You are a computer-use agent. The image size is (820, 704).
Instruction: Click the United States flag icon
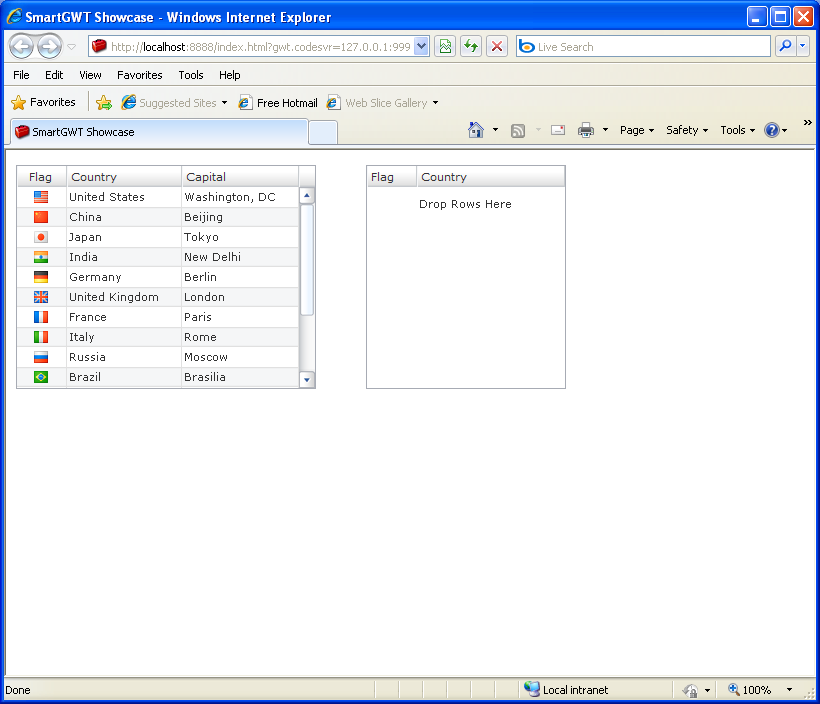[x=41, y=197]
